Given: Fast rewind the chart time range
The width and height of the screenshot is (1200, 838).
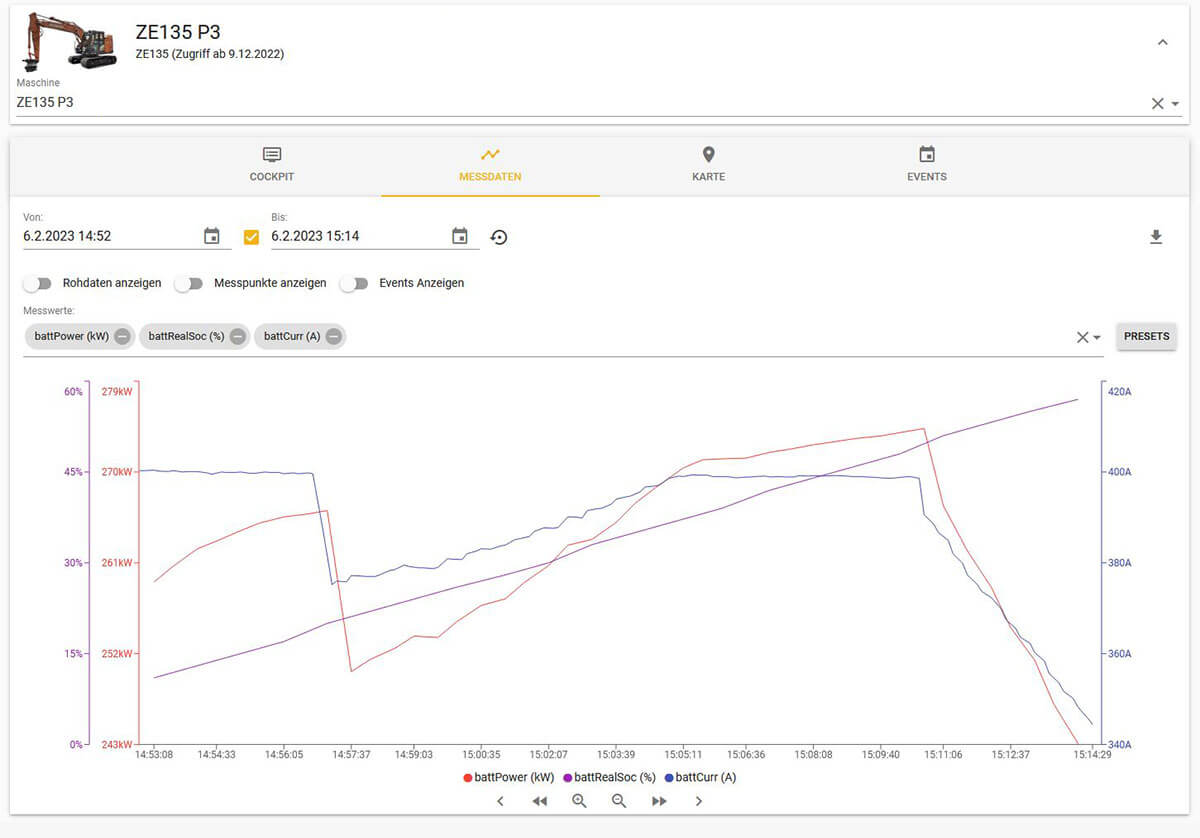Looking at the screenshot, I should tap(540, 801).
